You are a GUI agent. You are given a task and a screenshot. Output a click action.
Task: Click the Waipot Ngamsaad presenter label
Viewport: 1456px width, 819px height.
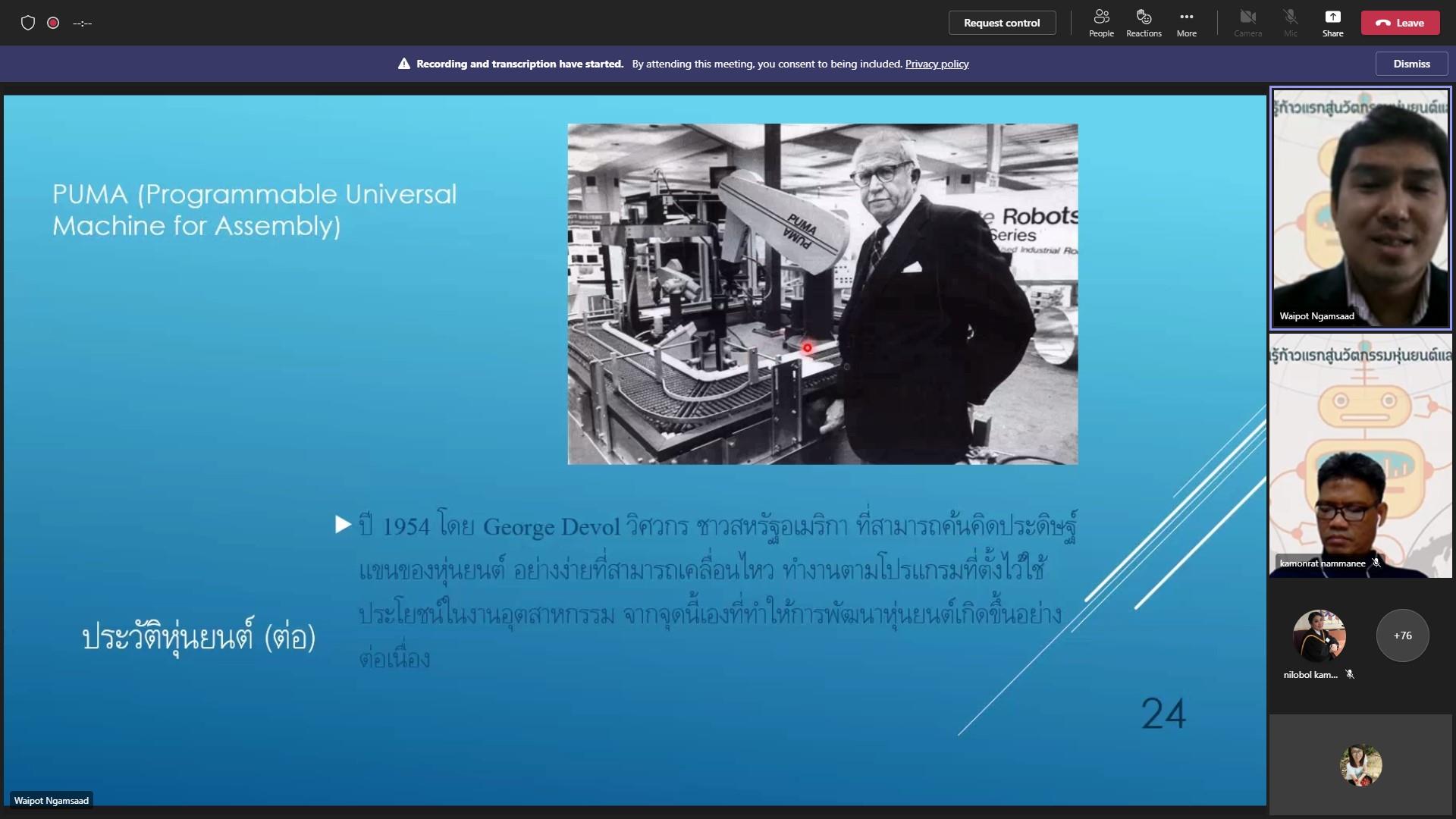coord(51,800)
